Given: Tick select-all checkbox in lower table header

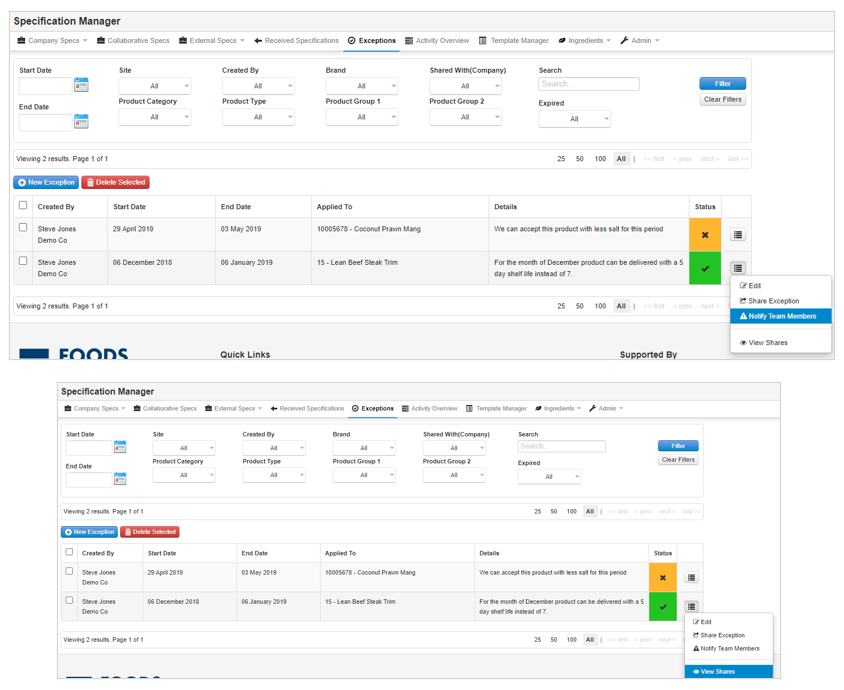Looking at the screenshot, I should [69, 552].
